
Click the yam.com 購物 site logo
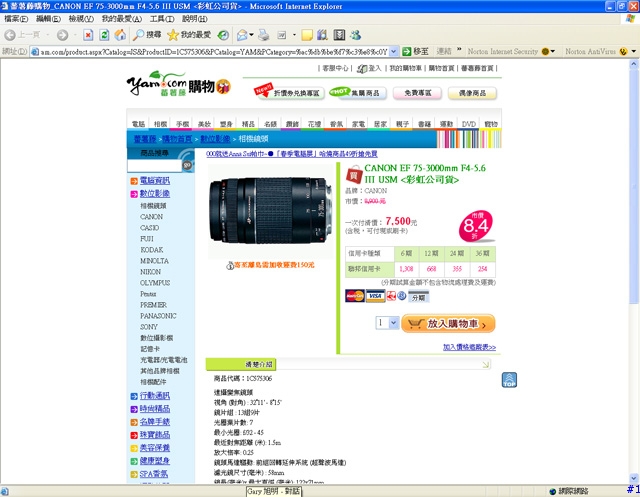(179, 84)
